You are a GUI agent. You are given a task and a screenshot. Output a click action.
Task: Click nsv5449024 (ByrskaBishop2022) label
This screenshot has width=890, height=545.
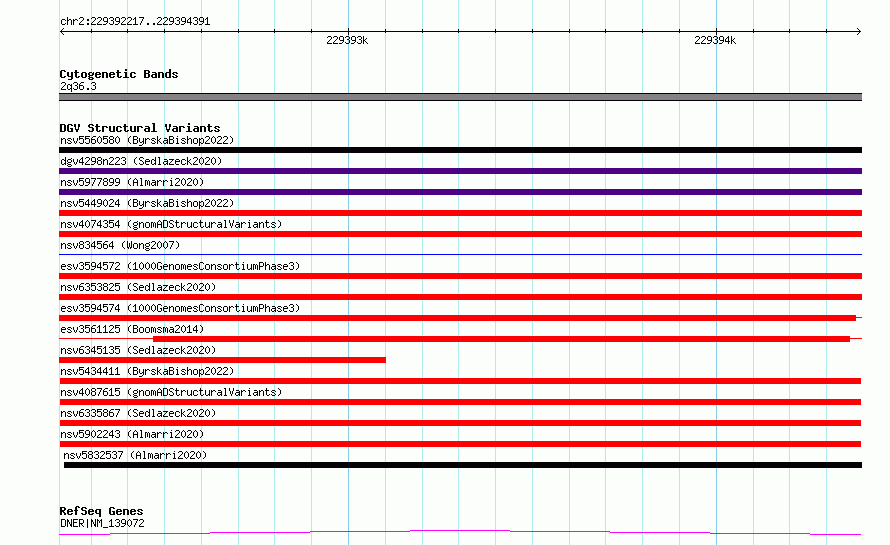(x=147, y=203)
